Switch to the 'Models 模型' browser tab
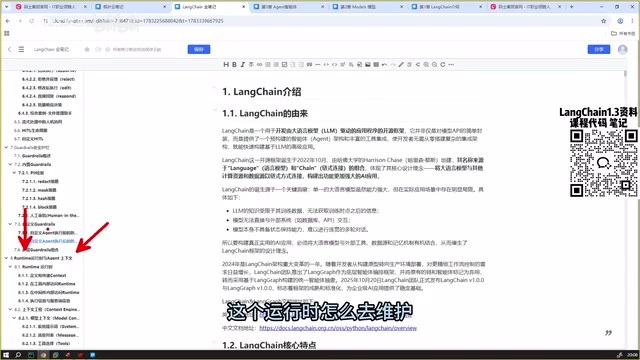The image size is (640, 360). point(368,7)
